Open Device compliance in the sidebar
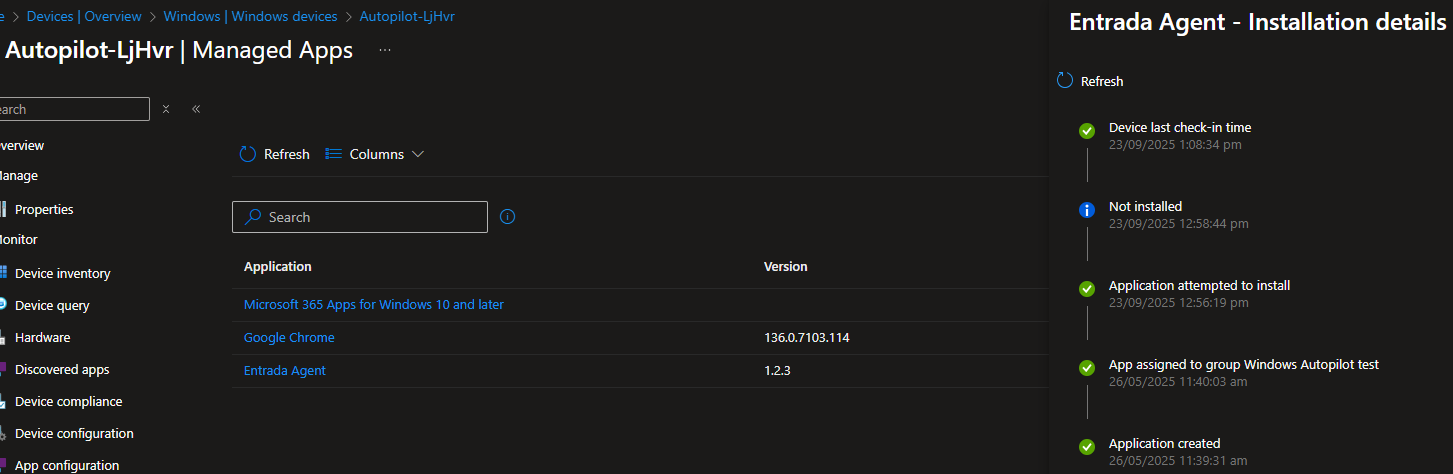The height and width of the screenshot is (474, 1453). [68, 401]
